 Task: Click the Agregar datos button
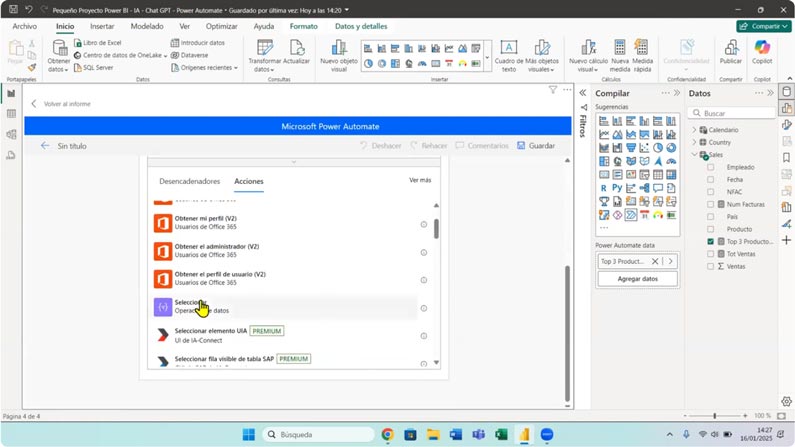[x=637, y=279]
